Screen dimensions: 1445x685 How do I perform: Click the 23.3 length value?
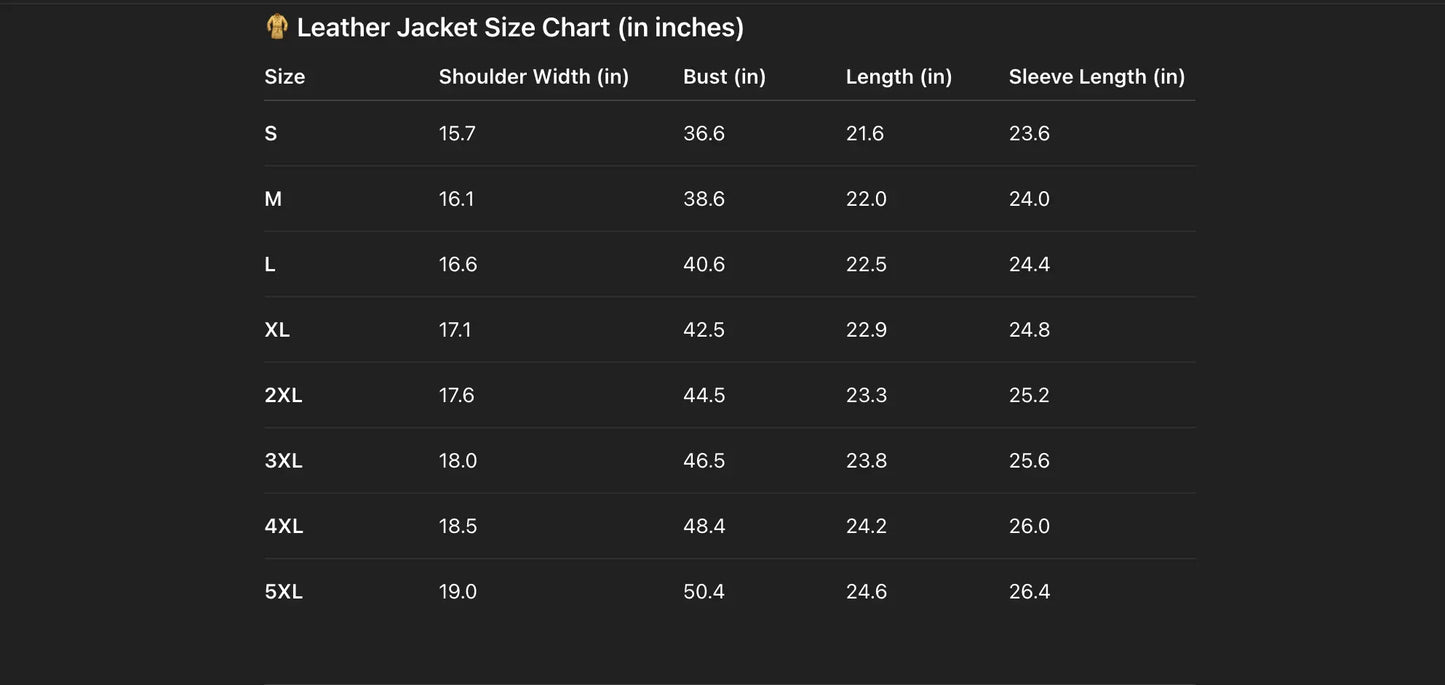coord(866,396)
